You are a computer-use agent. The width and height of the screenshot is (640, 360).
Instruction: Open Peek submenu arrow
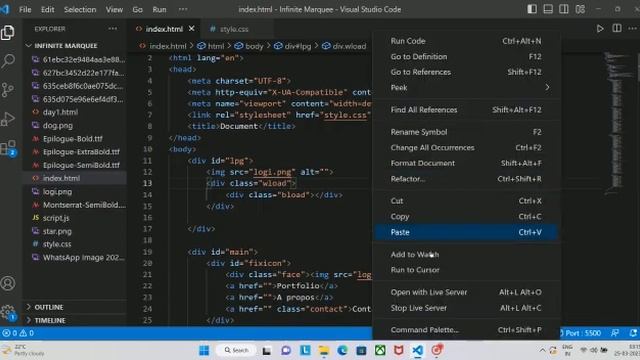click(547, 87)
